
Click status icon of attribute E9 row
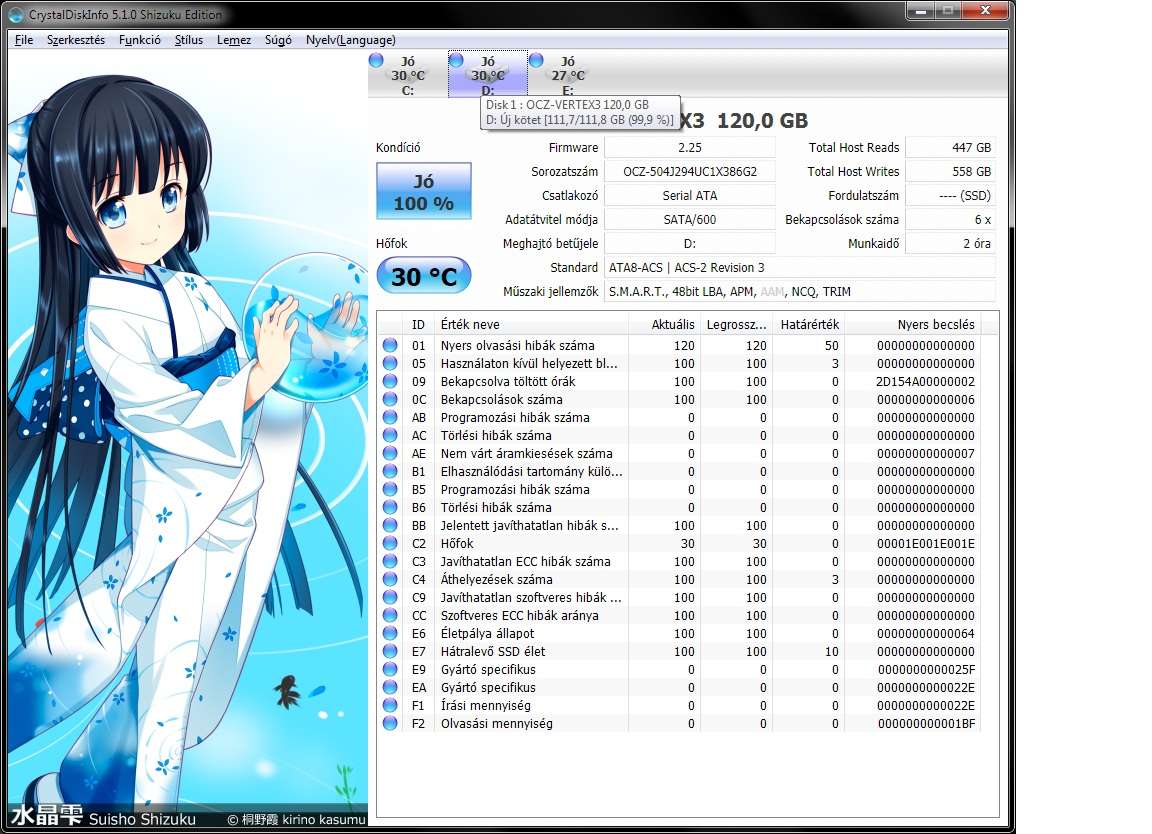point(390,669)
